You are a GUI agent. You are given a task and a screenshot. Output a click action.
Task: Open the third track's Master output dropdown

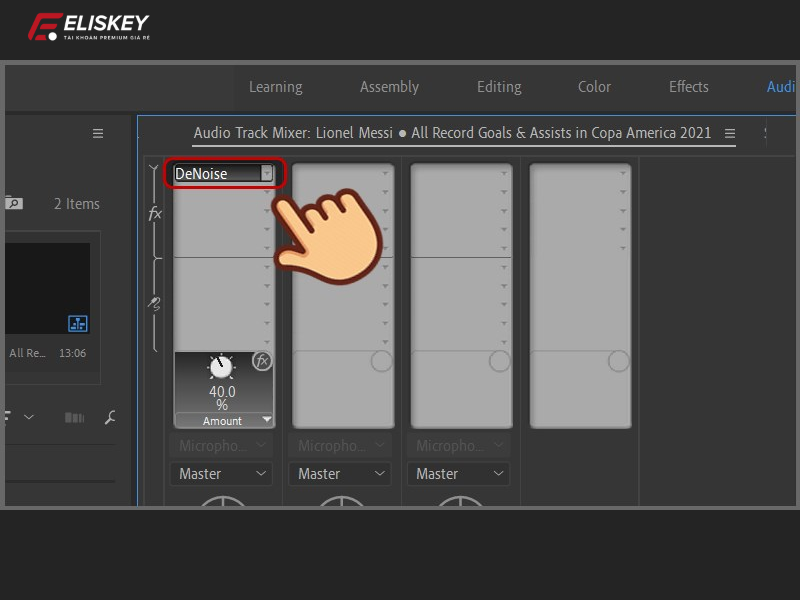click(x=459, y=473)
